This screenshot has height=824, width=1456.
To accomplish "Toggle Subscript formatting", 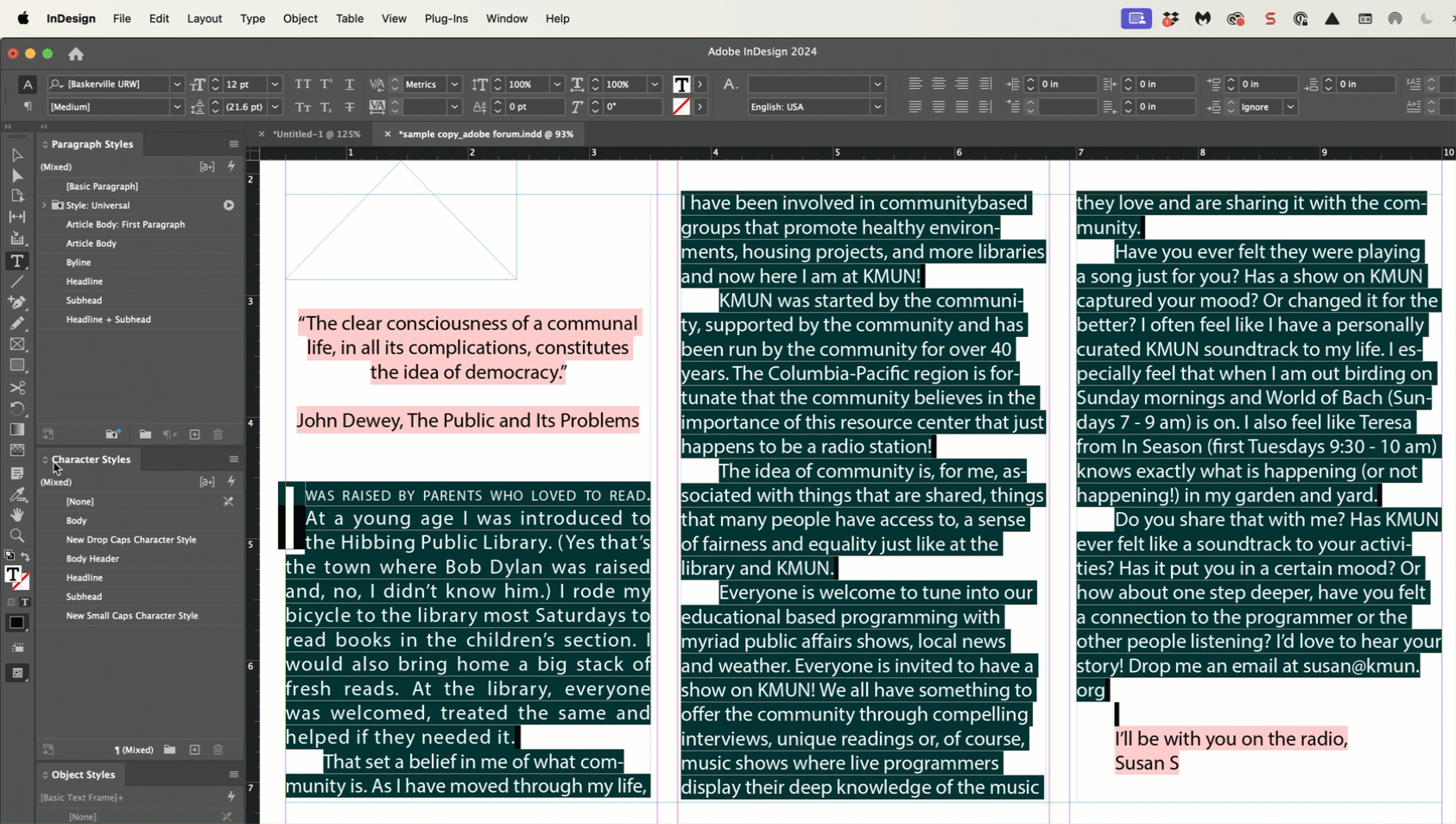I will pos(326,107).
